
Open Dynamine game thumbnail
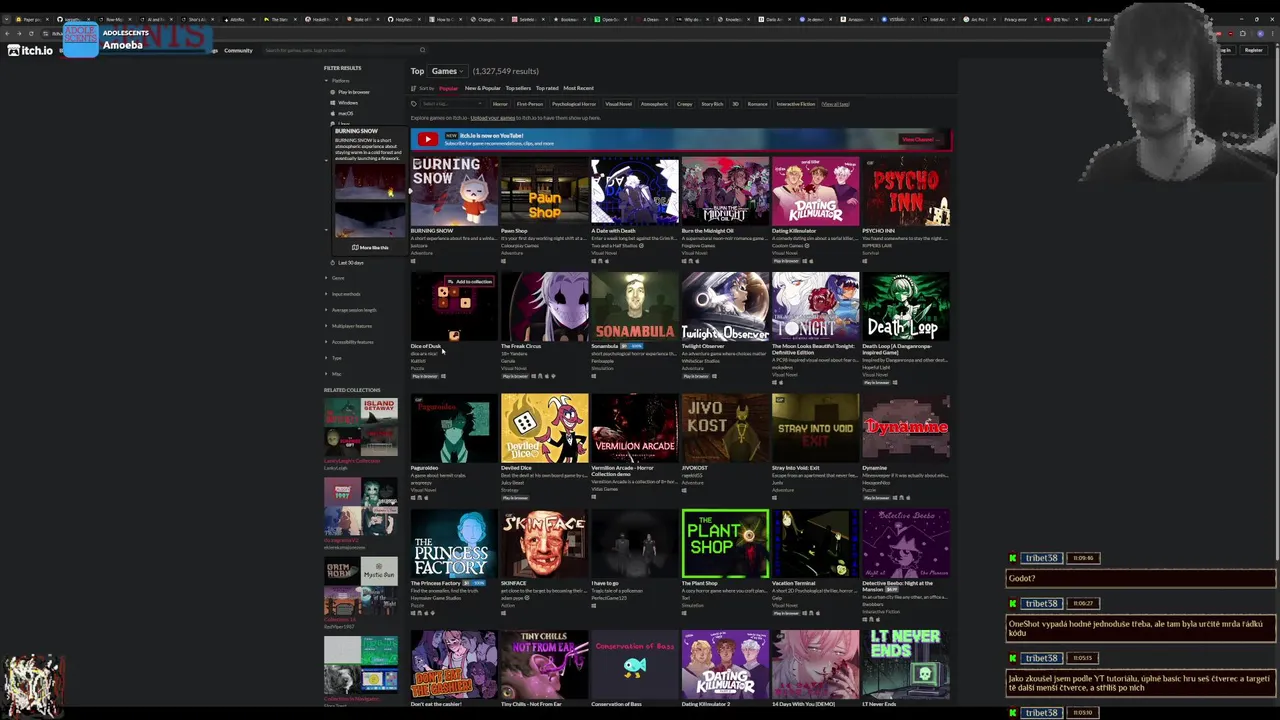905,428
